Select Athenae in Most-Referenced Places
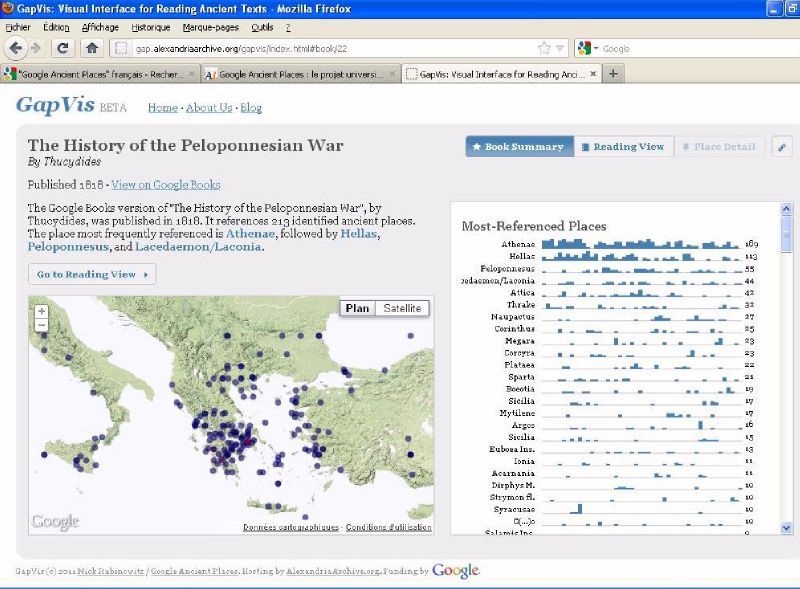Image resolution: width=800 pixels, height=589 pixels. click(518, 244)
